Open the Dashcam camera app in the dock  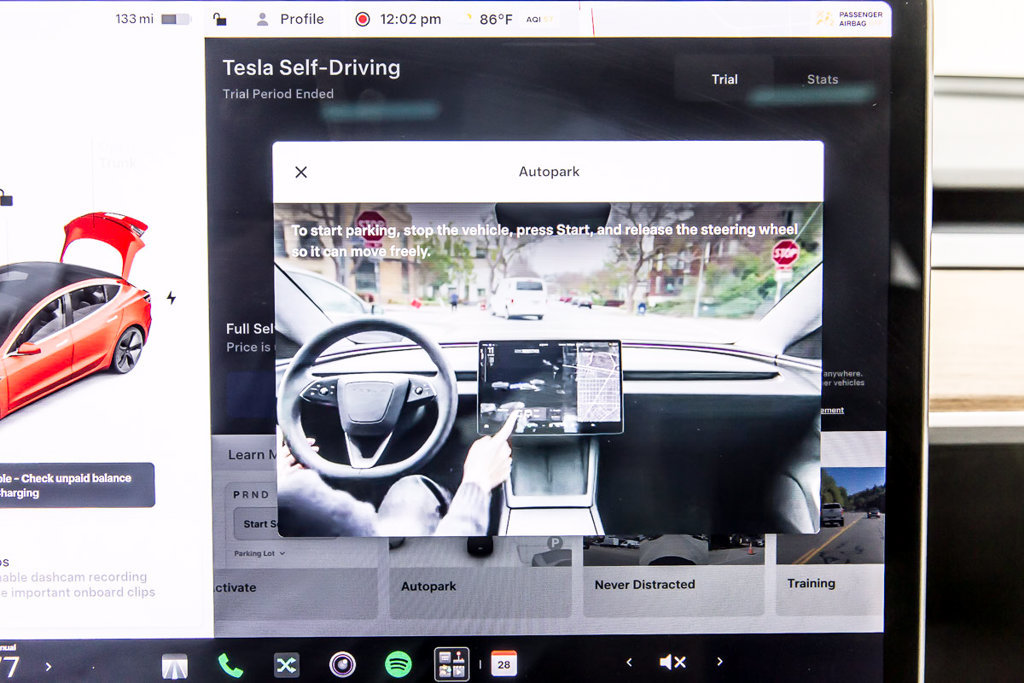342,665
